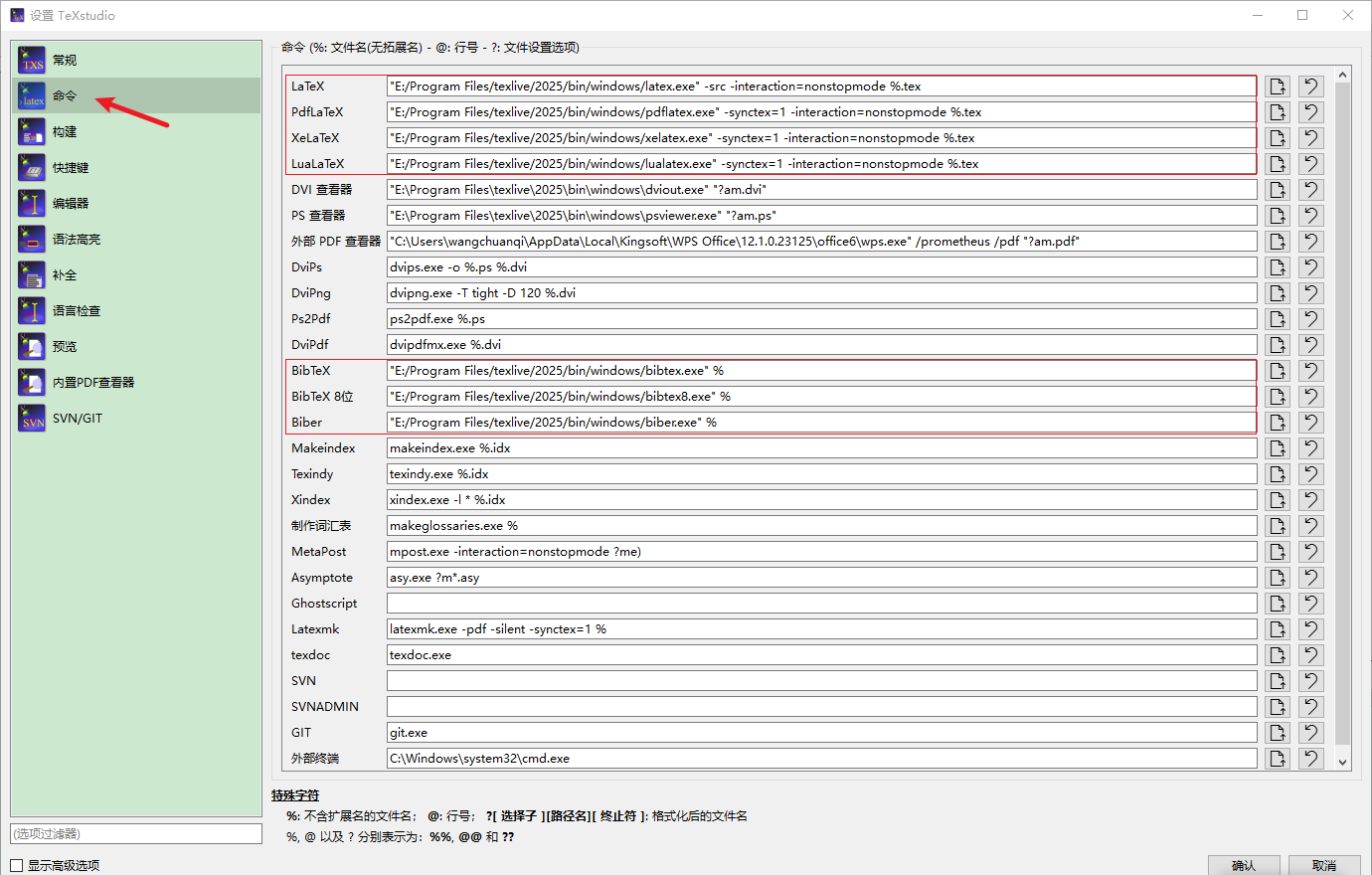
Task: Click the 特殊字符 heading text
Action: [x=295, y=795]
